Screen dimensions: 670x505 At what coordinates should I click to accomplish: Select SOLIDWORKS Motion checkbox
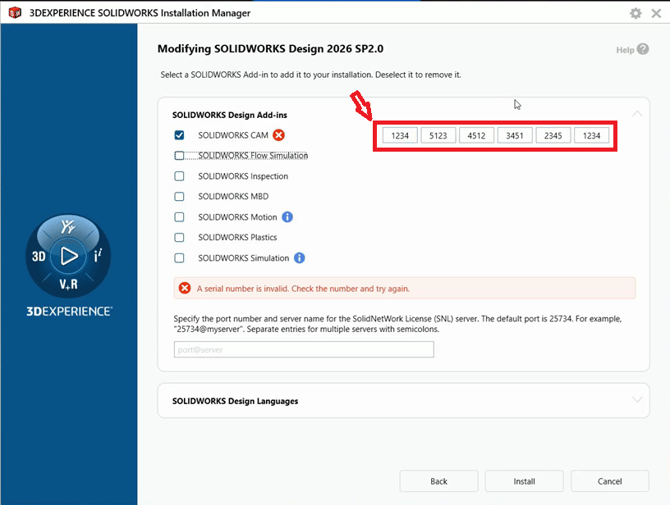179,217
